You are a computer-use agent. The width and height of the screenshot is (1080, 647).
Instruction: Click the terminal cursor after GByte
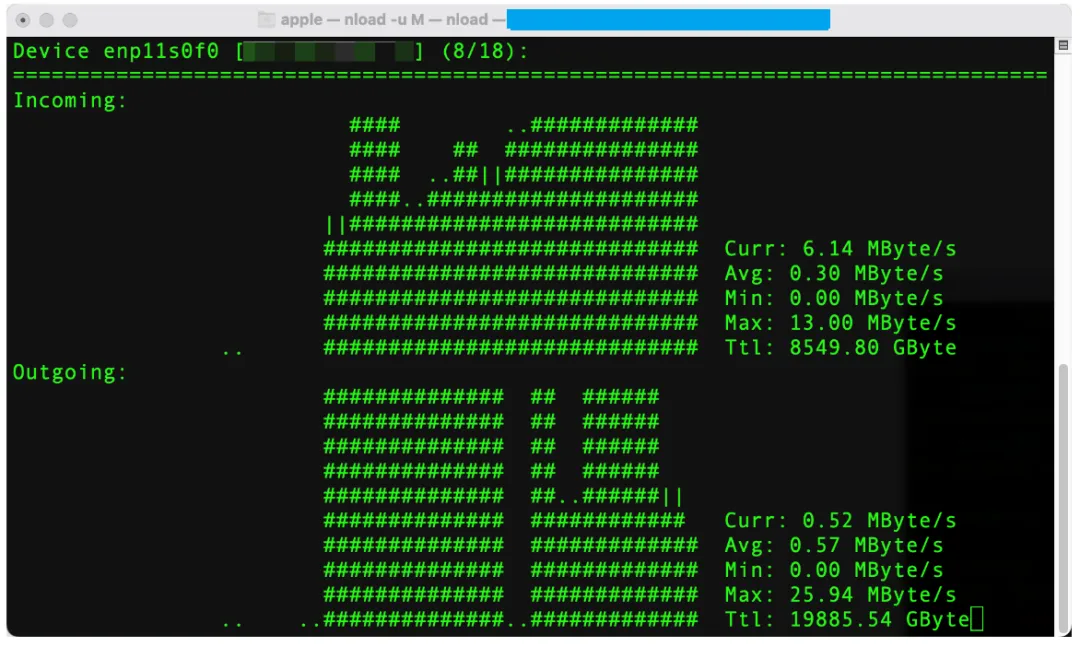(977, 619)
